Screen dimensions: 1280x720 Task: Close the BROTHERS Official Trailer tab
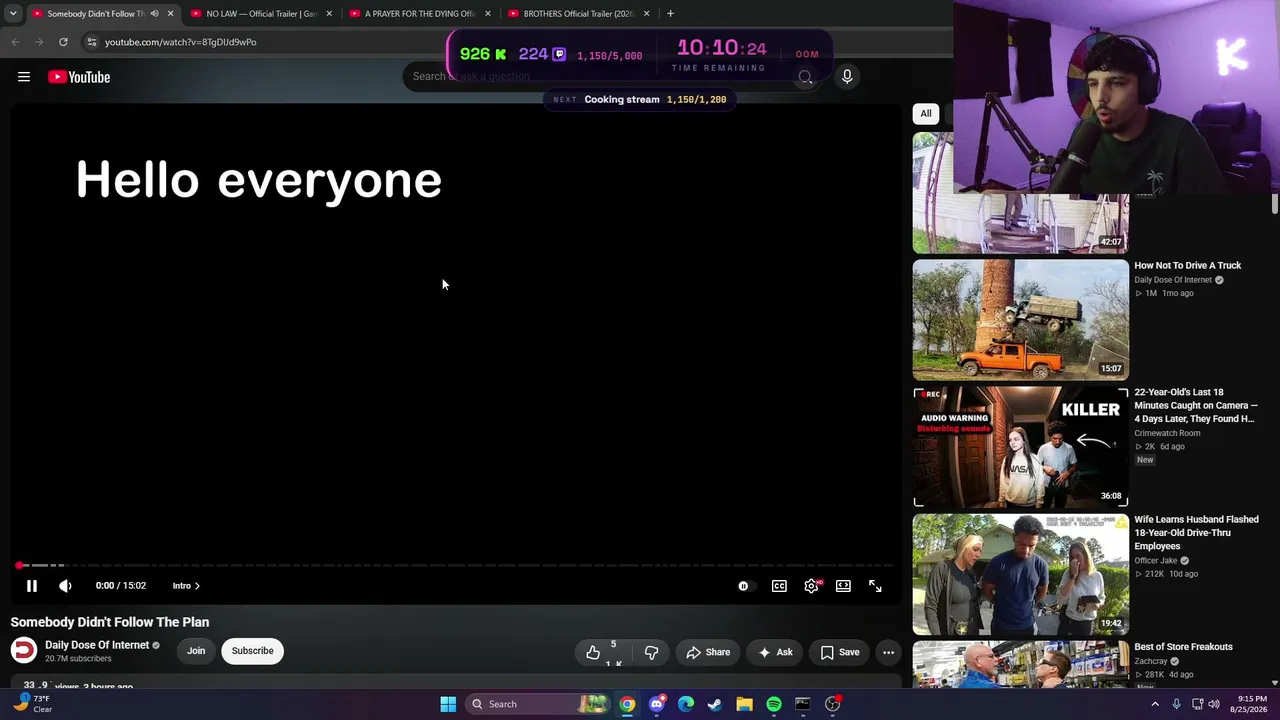click(x=646, y=14)
